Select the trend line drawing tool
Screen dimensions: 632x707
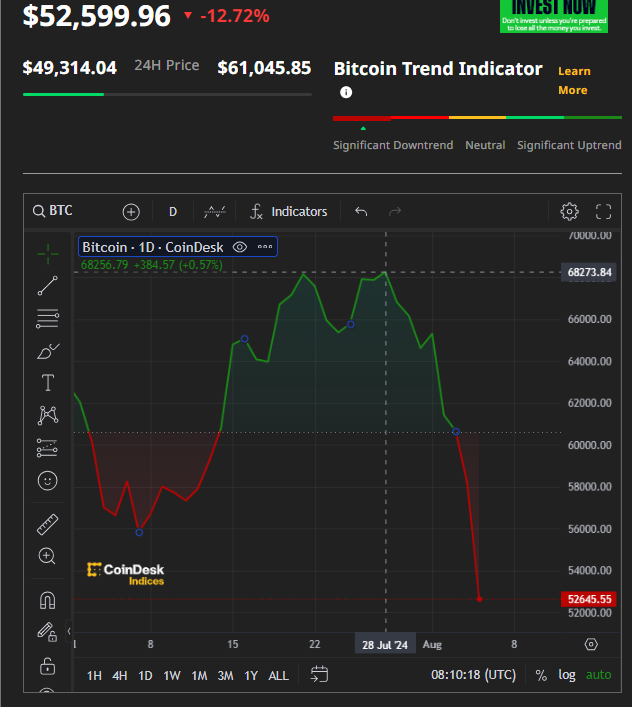click(x=47, y=285)
